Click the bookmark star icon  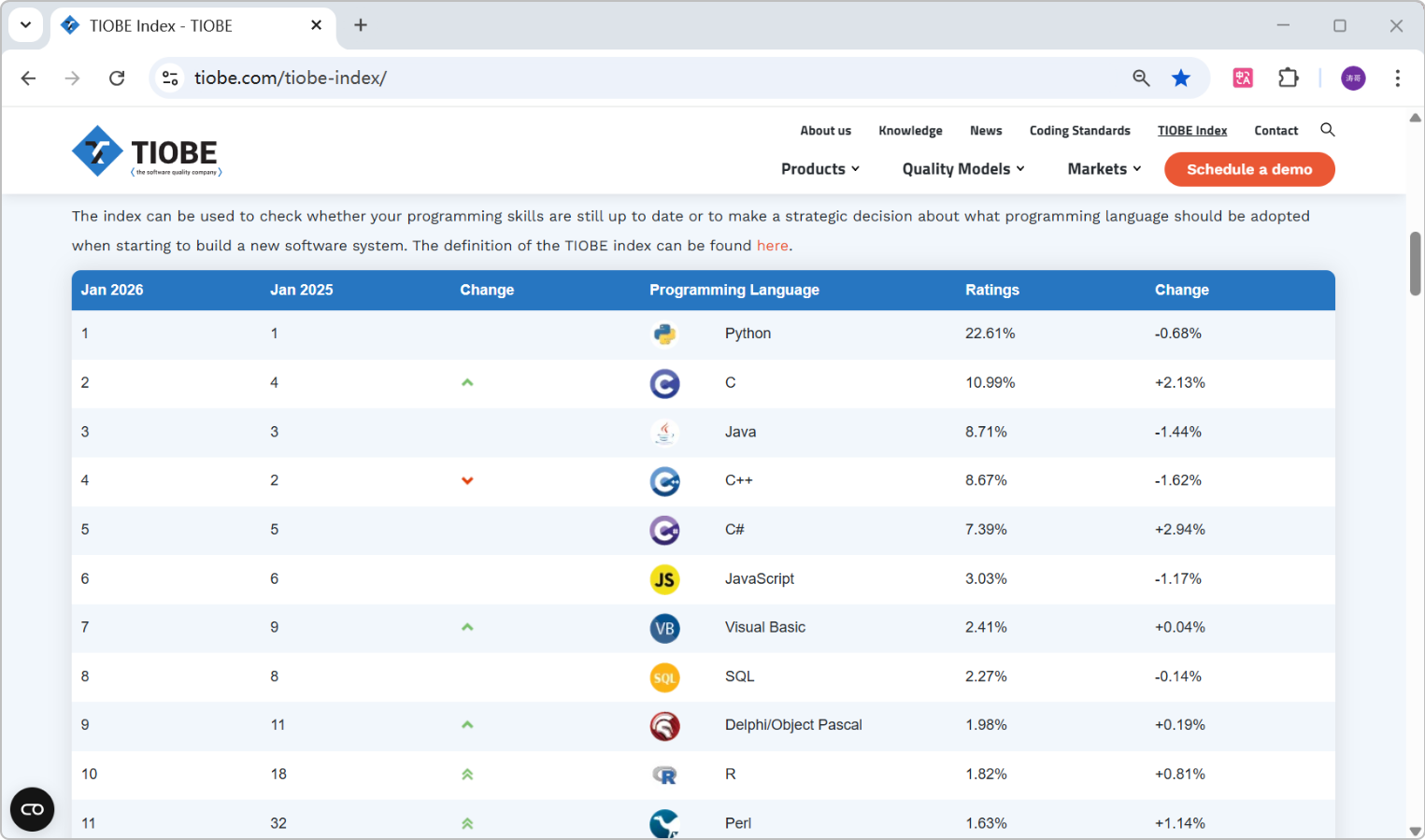1181,78
